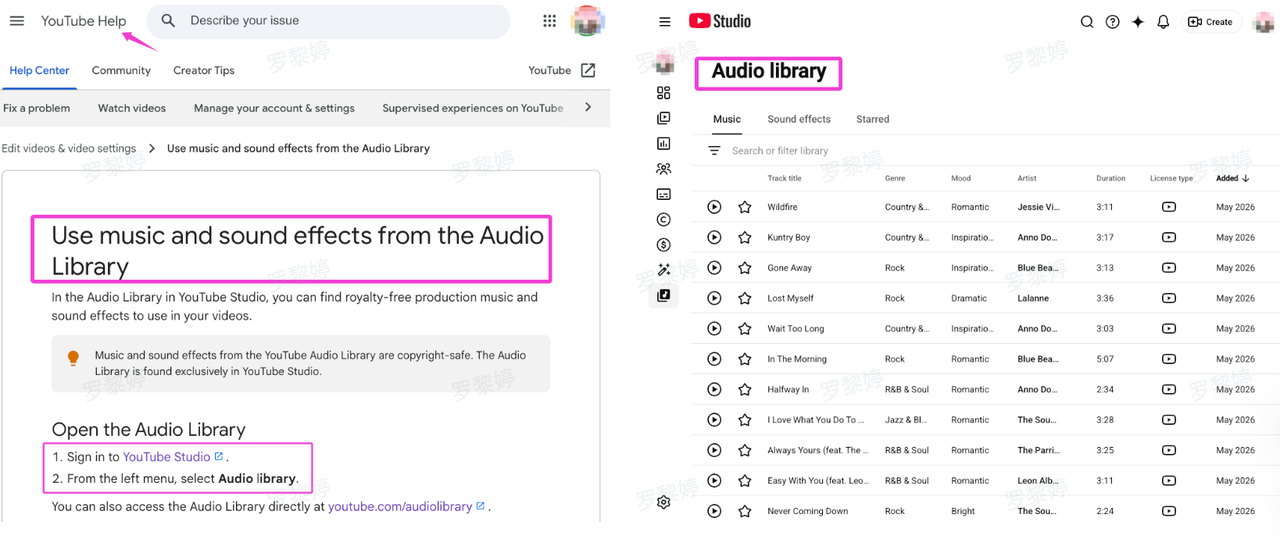1280x543 pixels.
Task: Click the filter icon beside library search
Action: click(714, 151)
